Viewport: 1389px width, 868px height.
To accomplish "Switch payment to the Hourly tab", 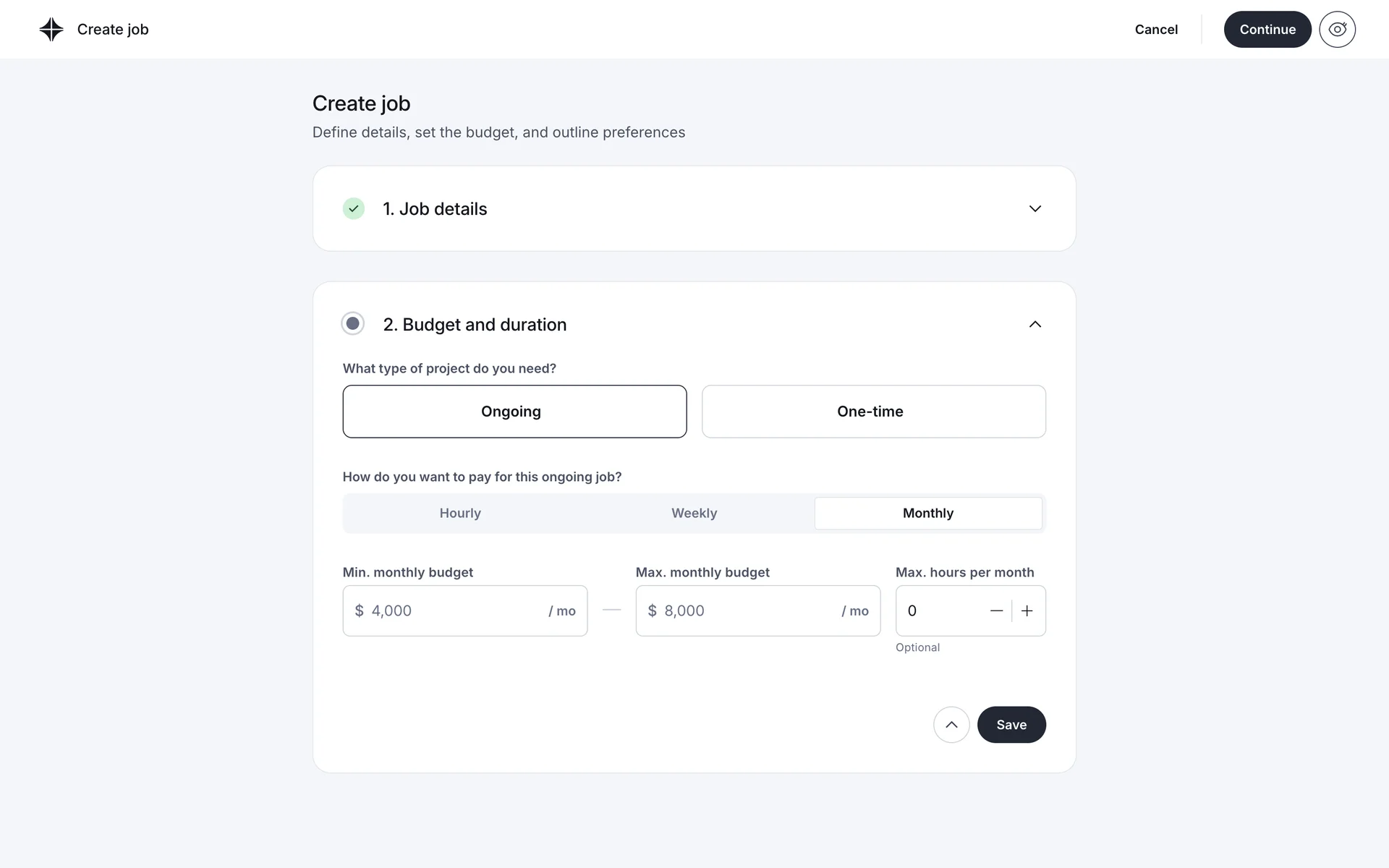I will pyautogui.click(x=460, y=513).
